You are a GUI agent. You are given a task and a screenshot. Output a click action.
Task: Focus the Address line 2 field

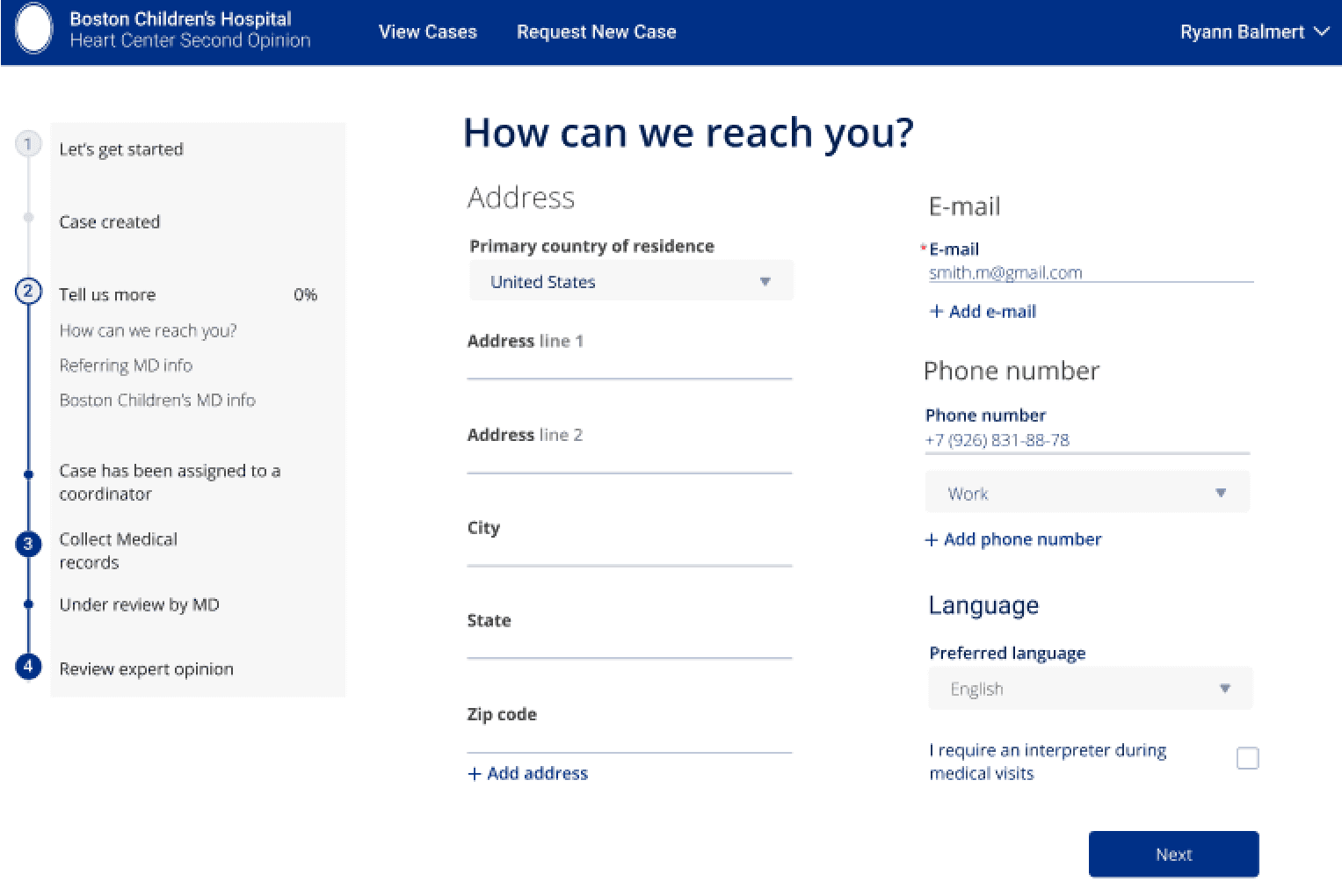(629, 459)
